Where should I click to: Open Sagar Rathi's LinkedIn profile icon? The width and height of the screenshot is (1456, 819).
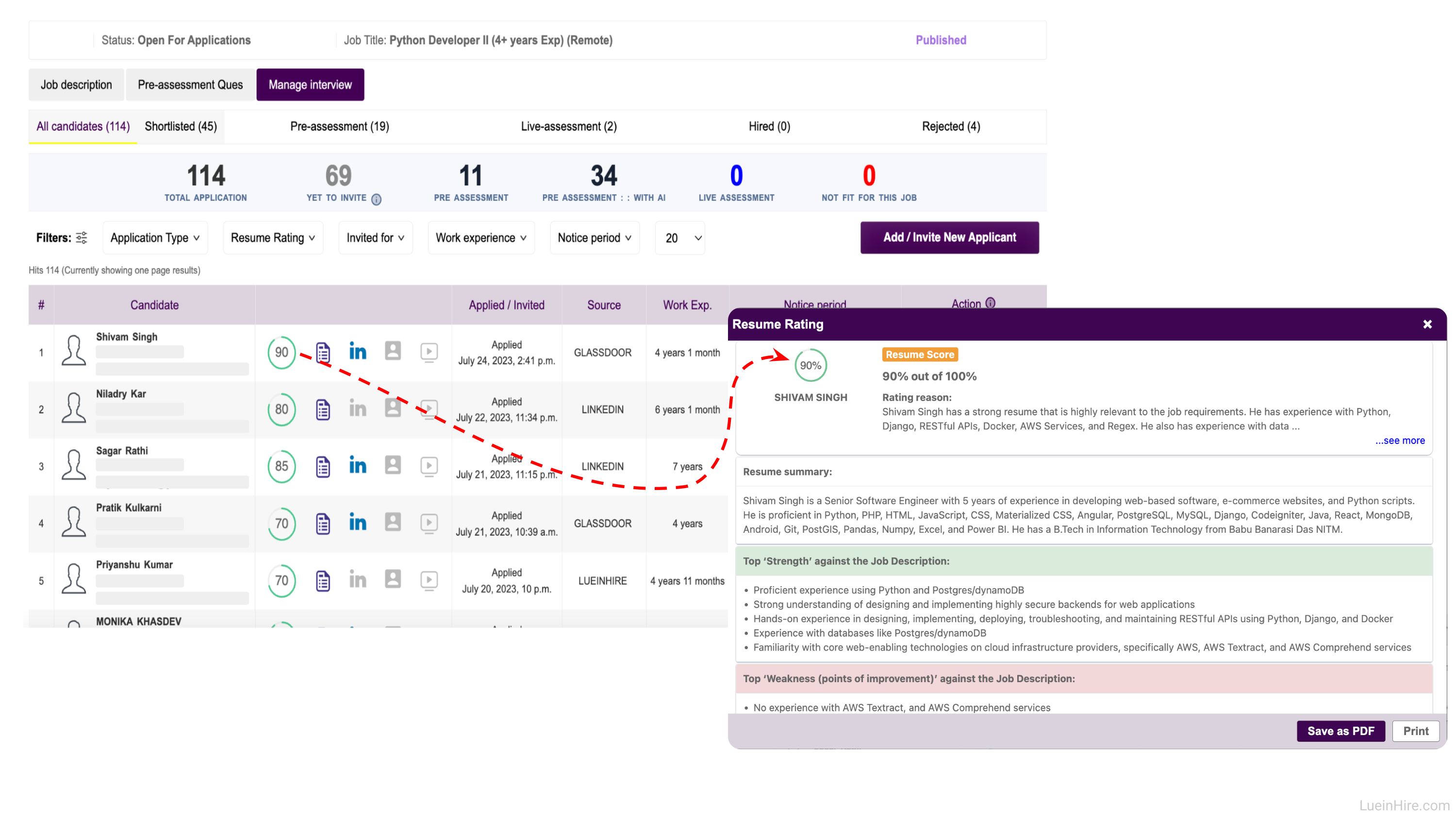357,466
